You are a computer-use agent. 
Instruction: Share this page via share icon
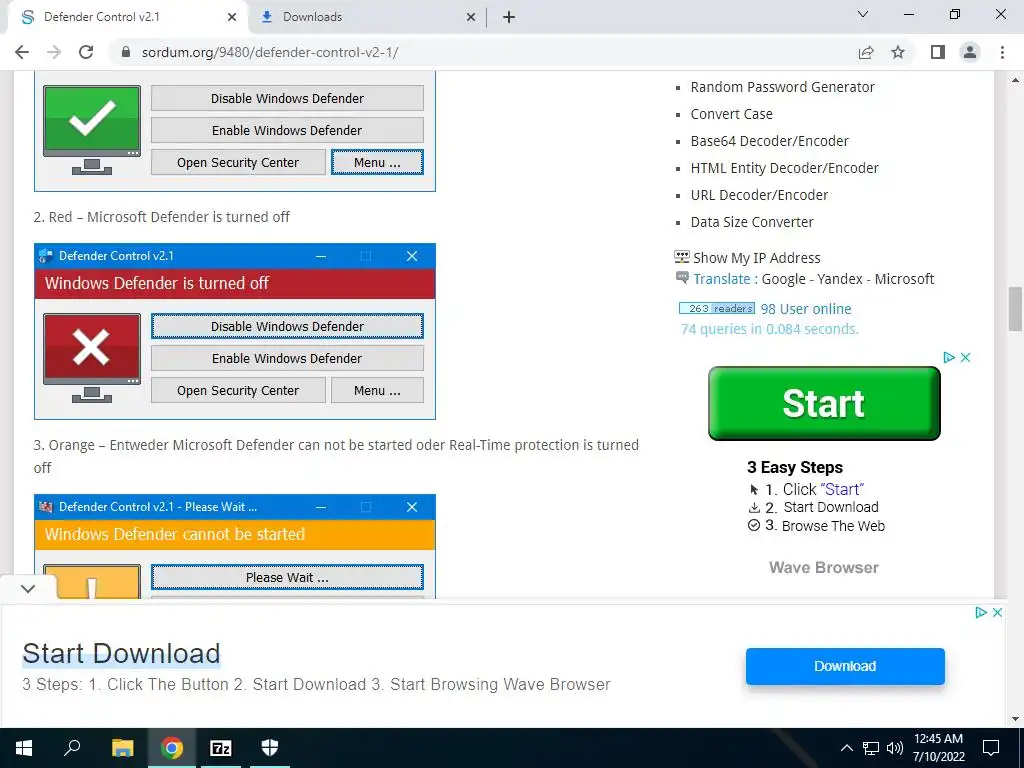[x=866, y=52]
